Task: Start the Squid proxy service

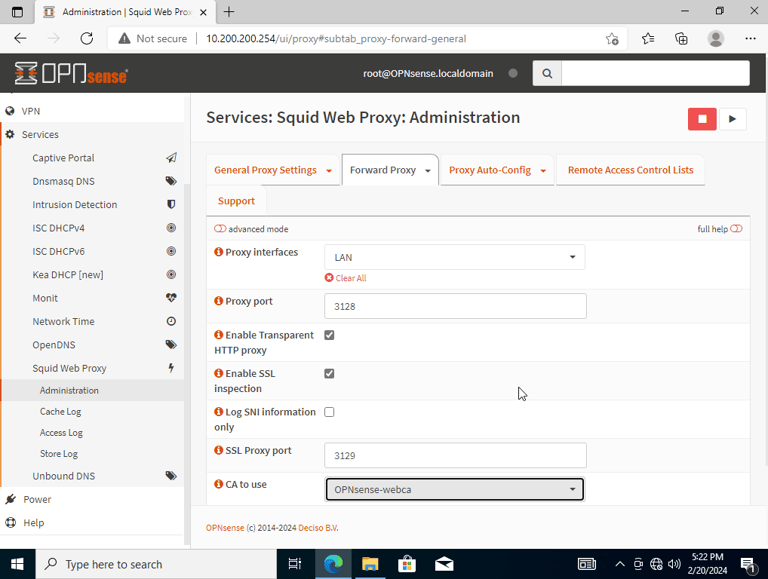Action: [732, 119]
